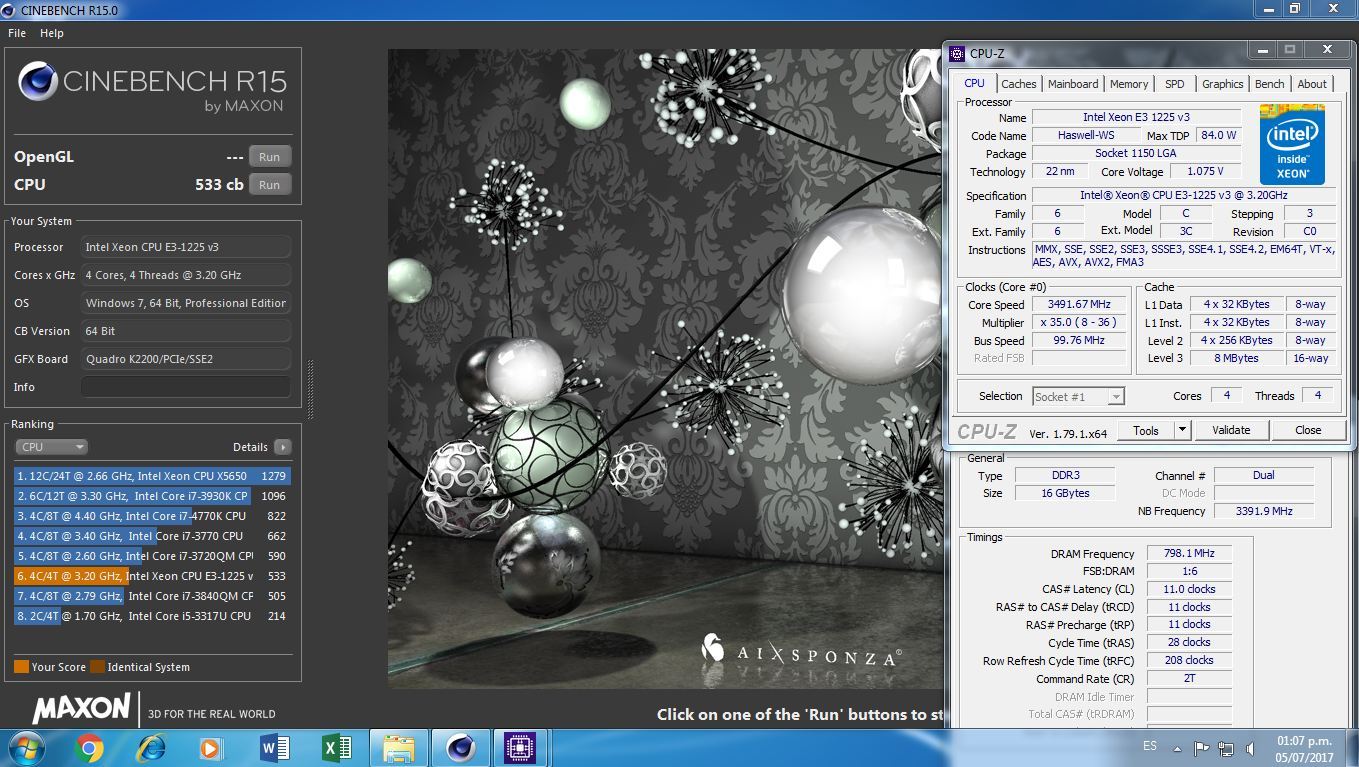
Task: Click the MAXON logo at bottom left
Action: [81, 709]
